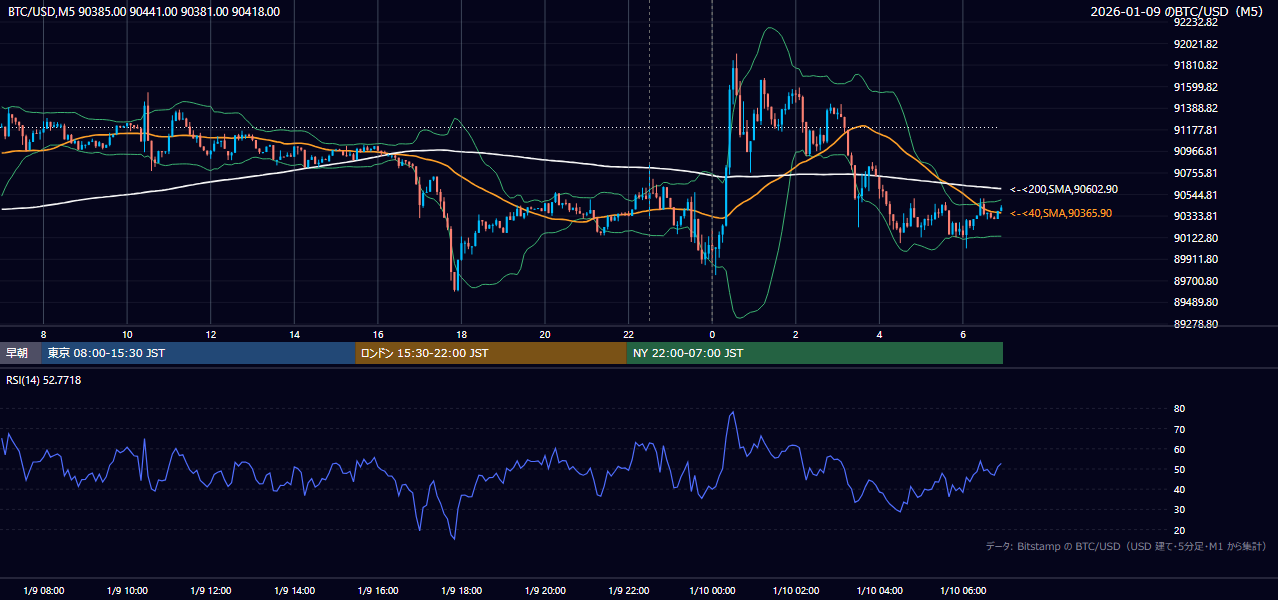Image resolution: width=1278 pixels, height=600 pixels.
Task: Select the RSI level 50 label
Action: coord(1180,469)
